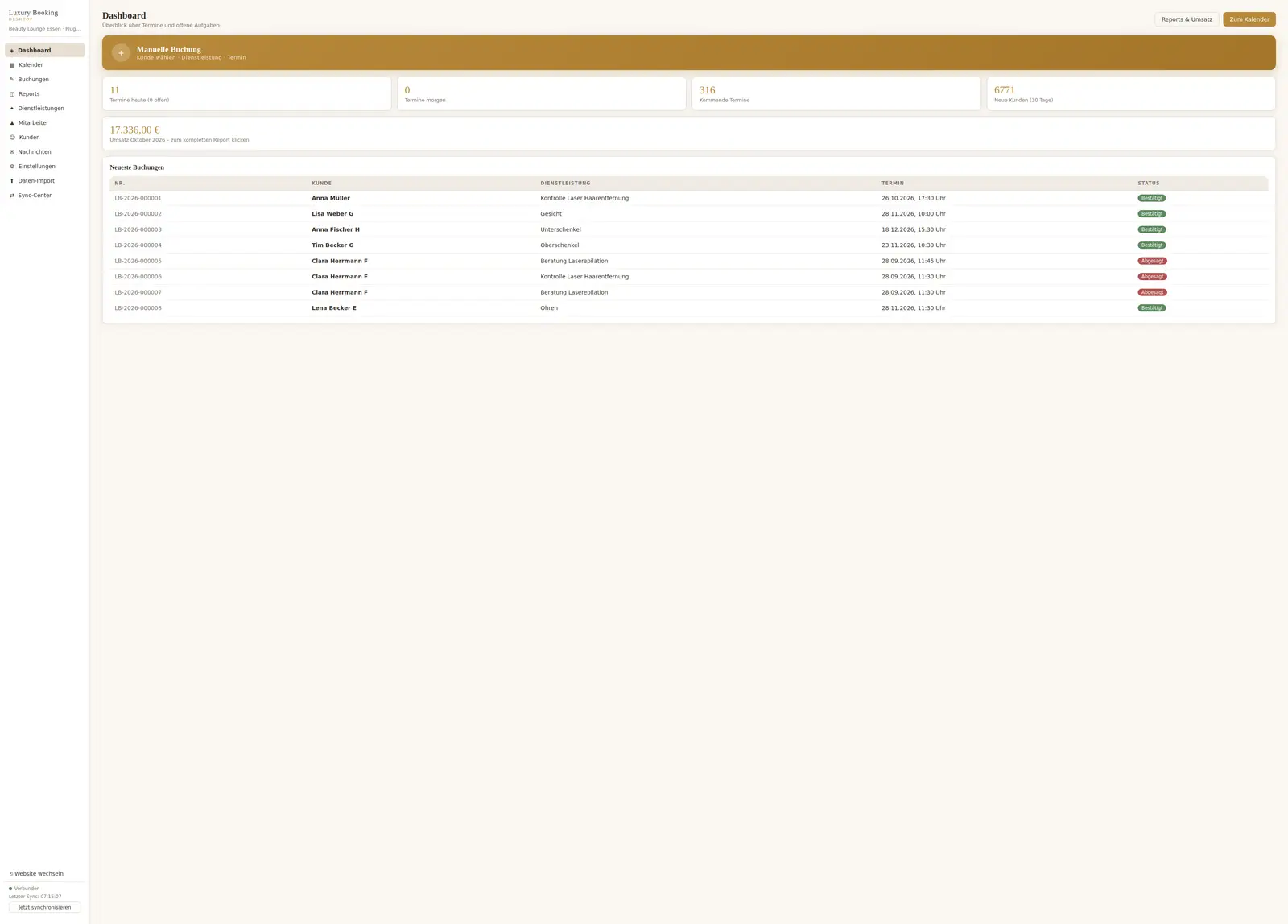Open the Manuelle Buchung banner title
1288x924 pixels.
point(169,49)
